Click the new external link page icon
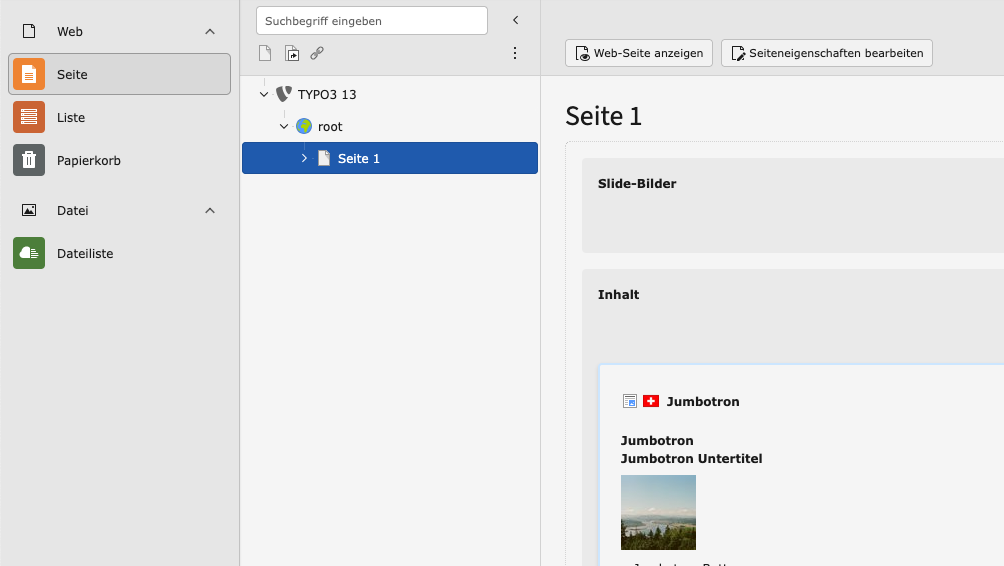This screenshot has height=566, width=1004. coord(317,53)
